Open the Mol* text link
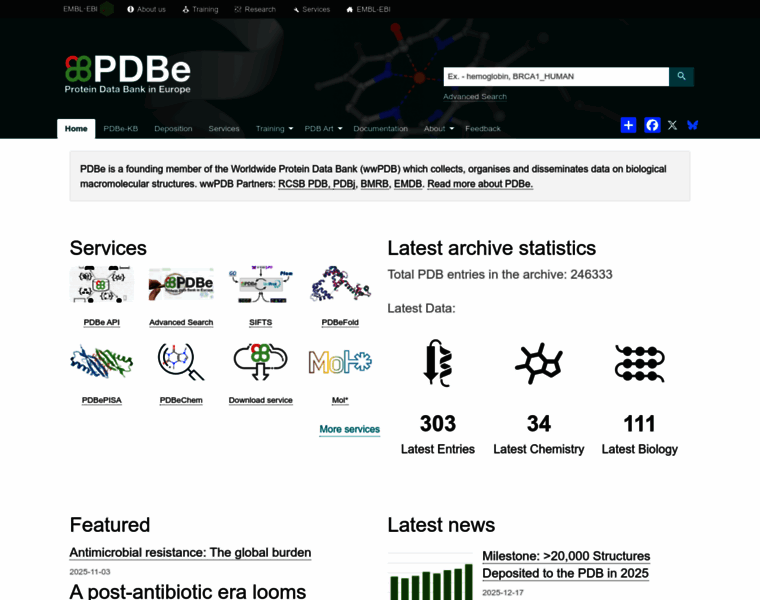This screenshot has height=600, width=760. (x=340, y=400)
